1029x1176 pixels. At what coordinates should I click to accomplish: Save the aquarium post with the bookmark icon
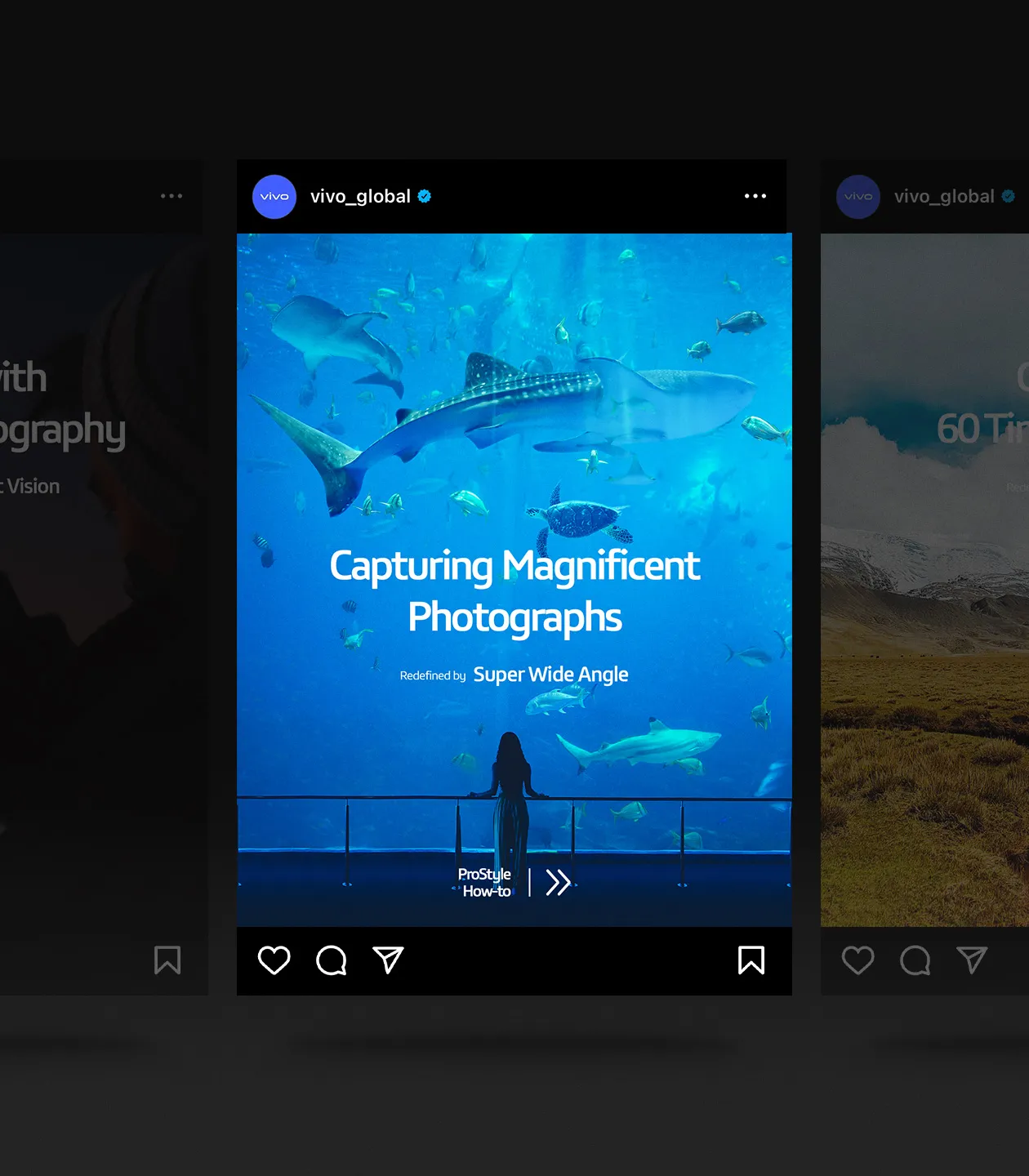tap(751, 961)
